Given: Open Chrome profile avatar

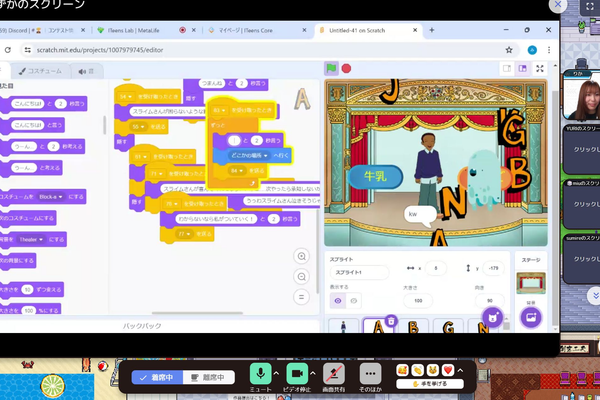Looking at the screenshot, I should [x=532, y=50].
